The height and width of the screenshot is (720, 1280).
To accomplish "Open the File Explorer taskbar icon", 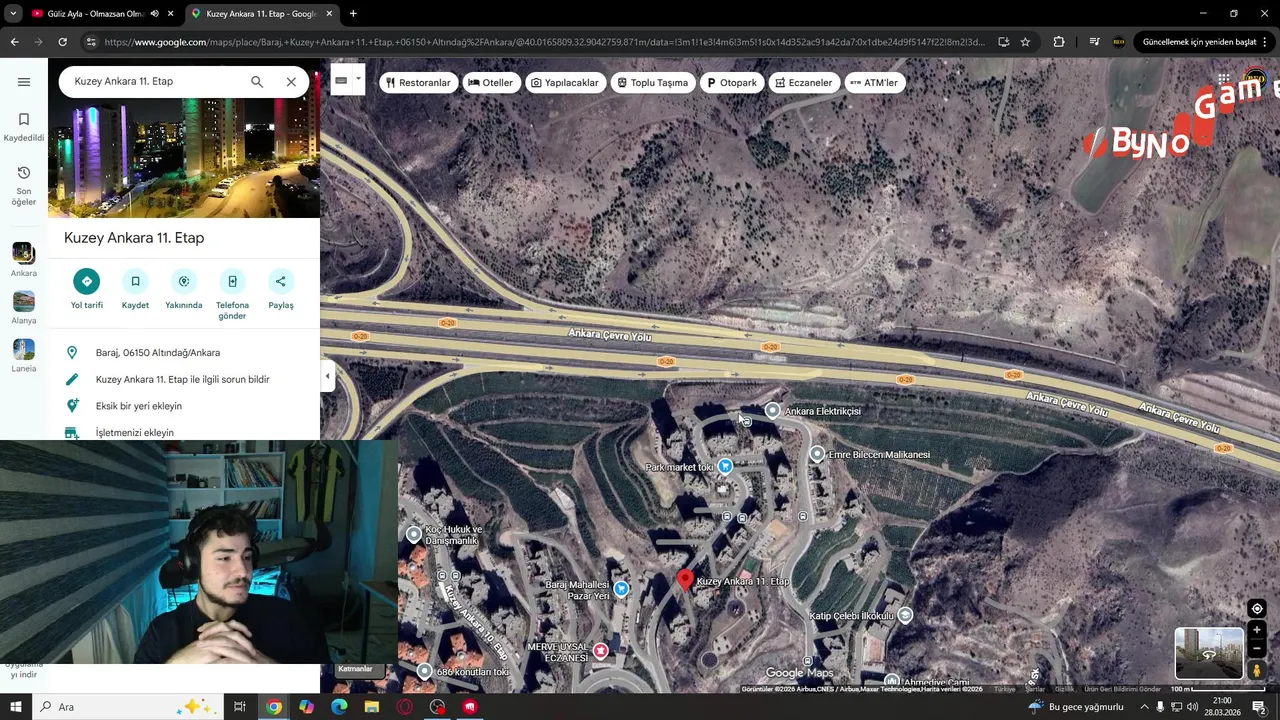I will [x=372, y=707].
